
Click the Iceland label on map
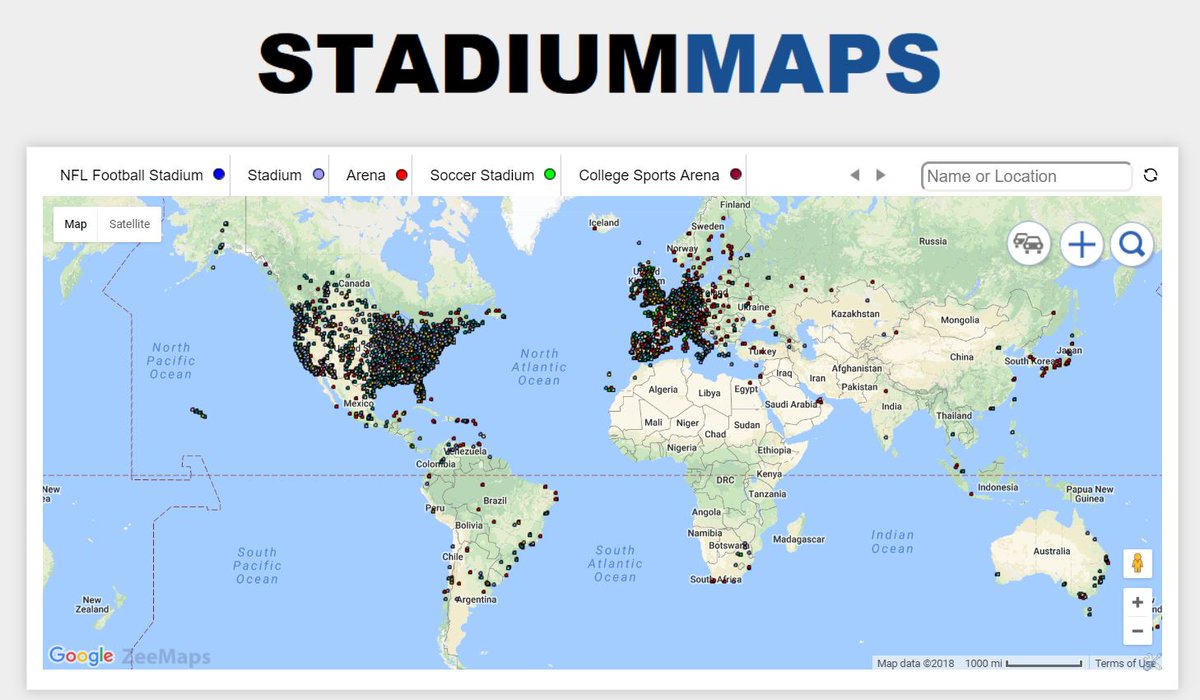point(604,223)
